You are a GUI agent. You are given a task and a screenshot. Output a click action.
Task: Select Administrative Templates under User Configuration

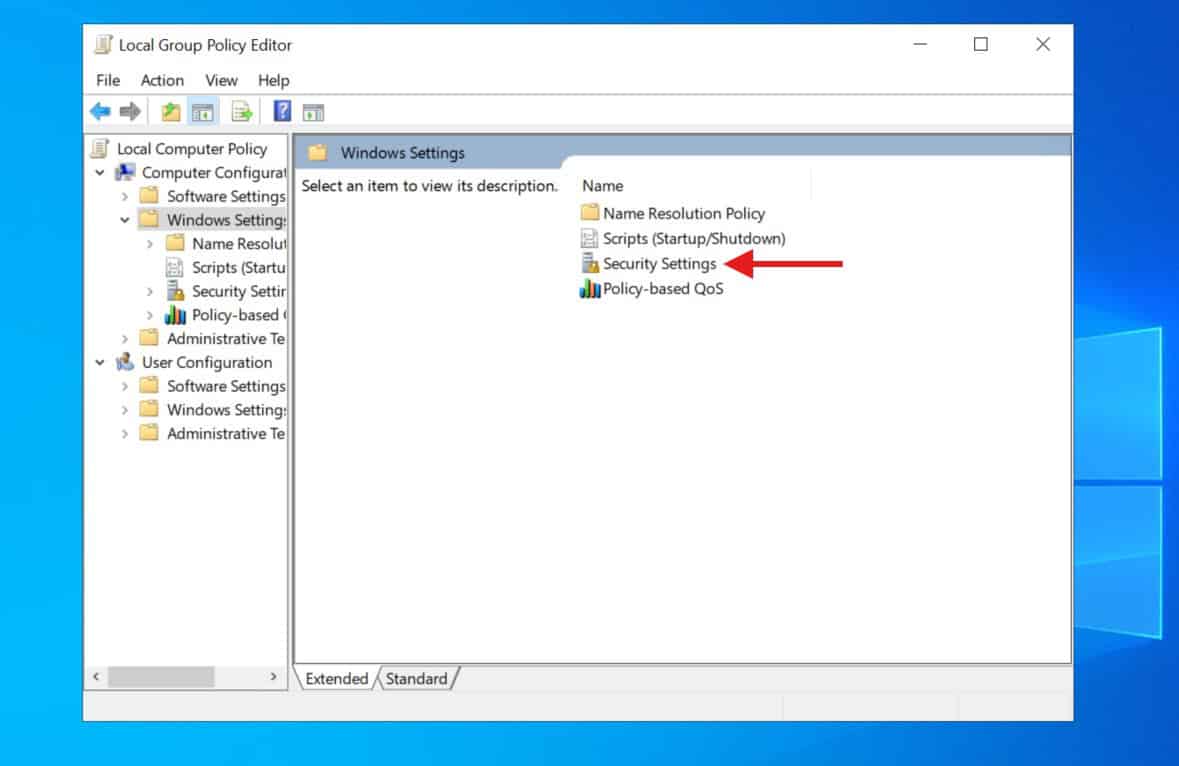226,434
